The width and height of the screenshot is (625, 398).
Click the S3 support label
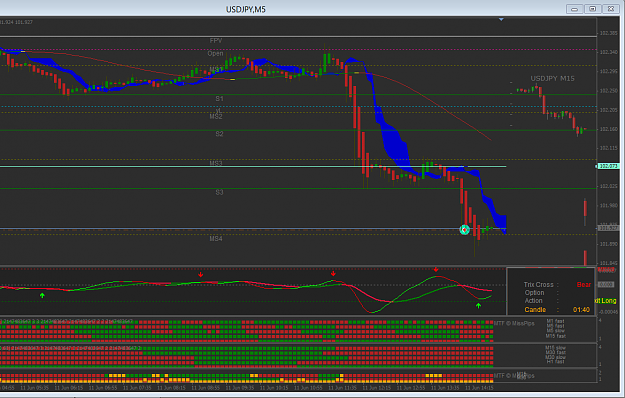tap(219, 192)
